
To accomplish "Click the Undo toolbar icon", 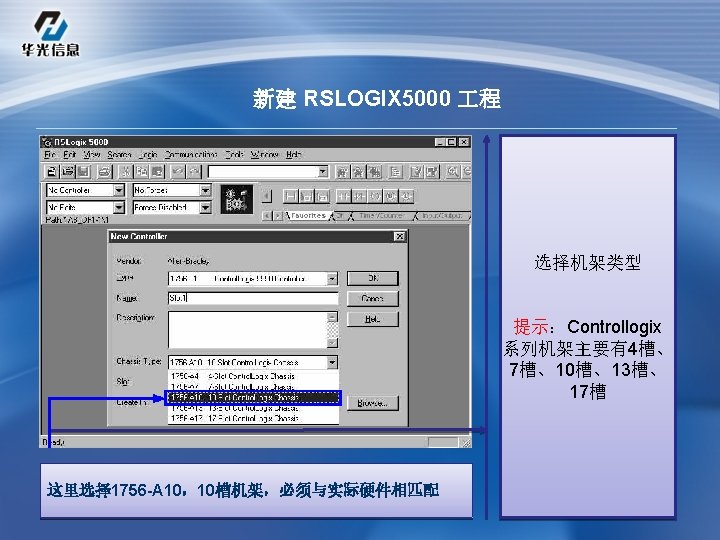I will [x=178, y=172].
